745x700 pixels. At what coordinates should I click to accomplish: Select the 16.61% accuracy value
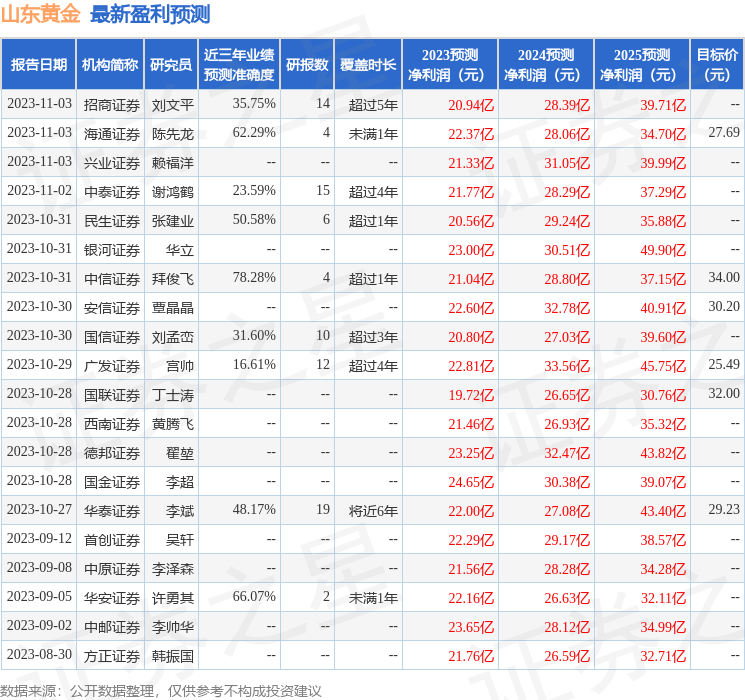coord(254,364)
